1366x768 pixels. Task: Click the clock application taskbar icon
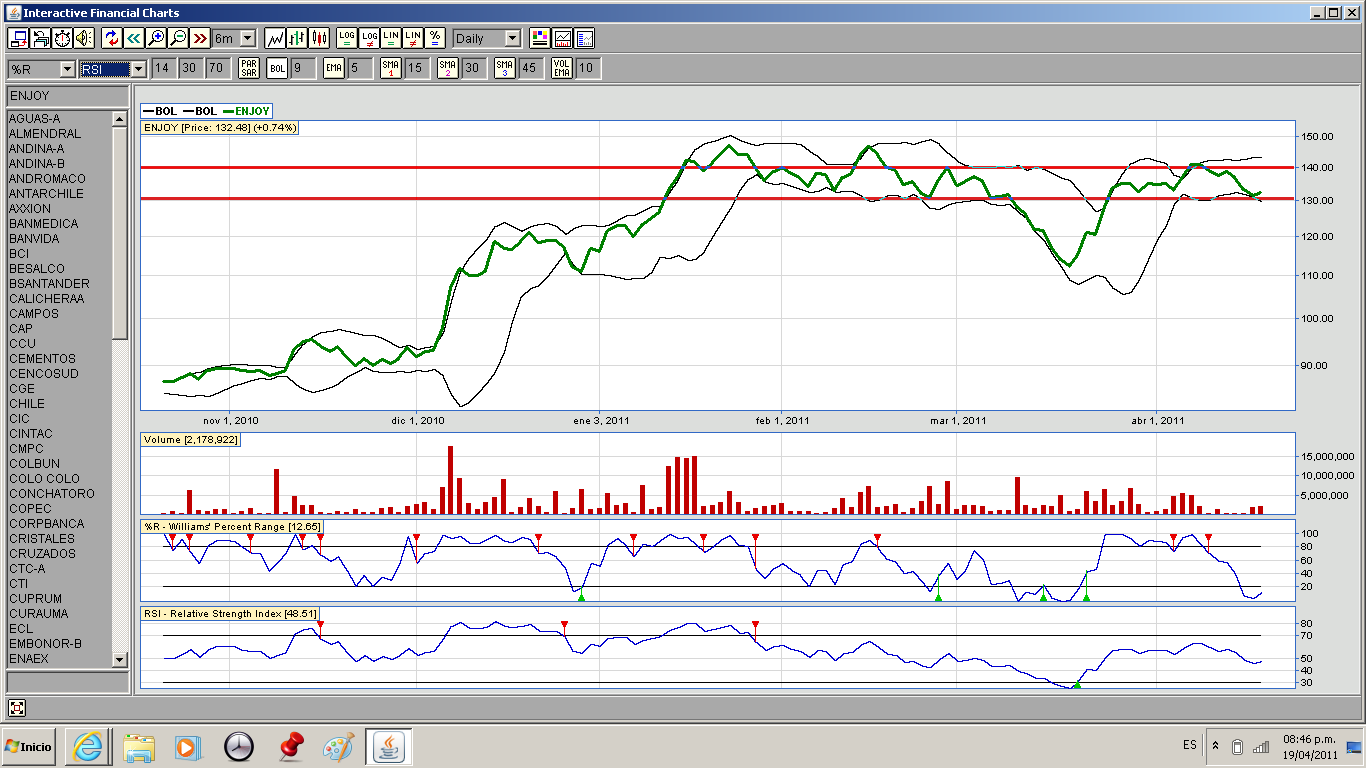click(x=239, y=746)
